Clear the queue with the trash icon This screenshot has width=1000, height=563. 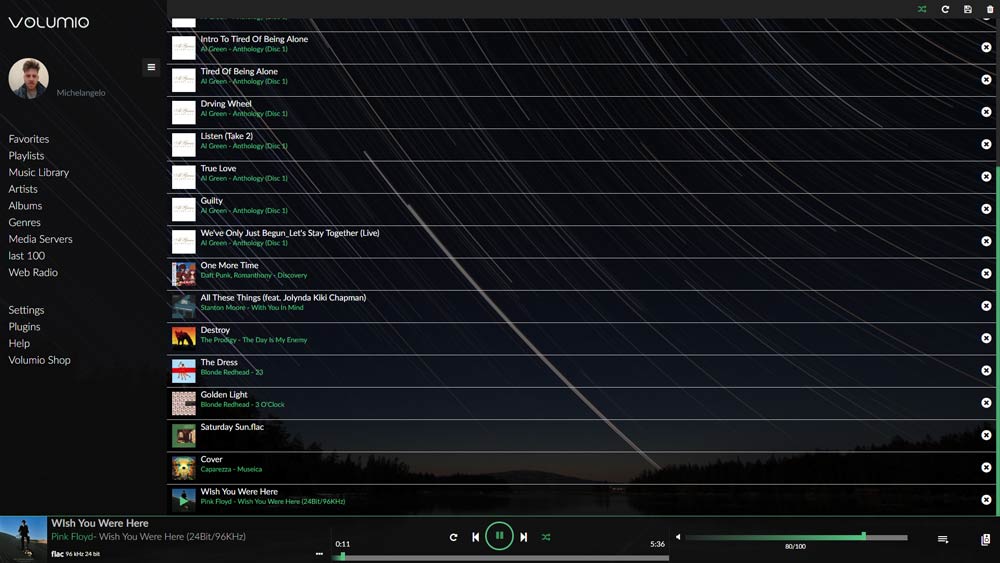tap(990, 9)
